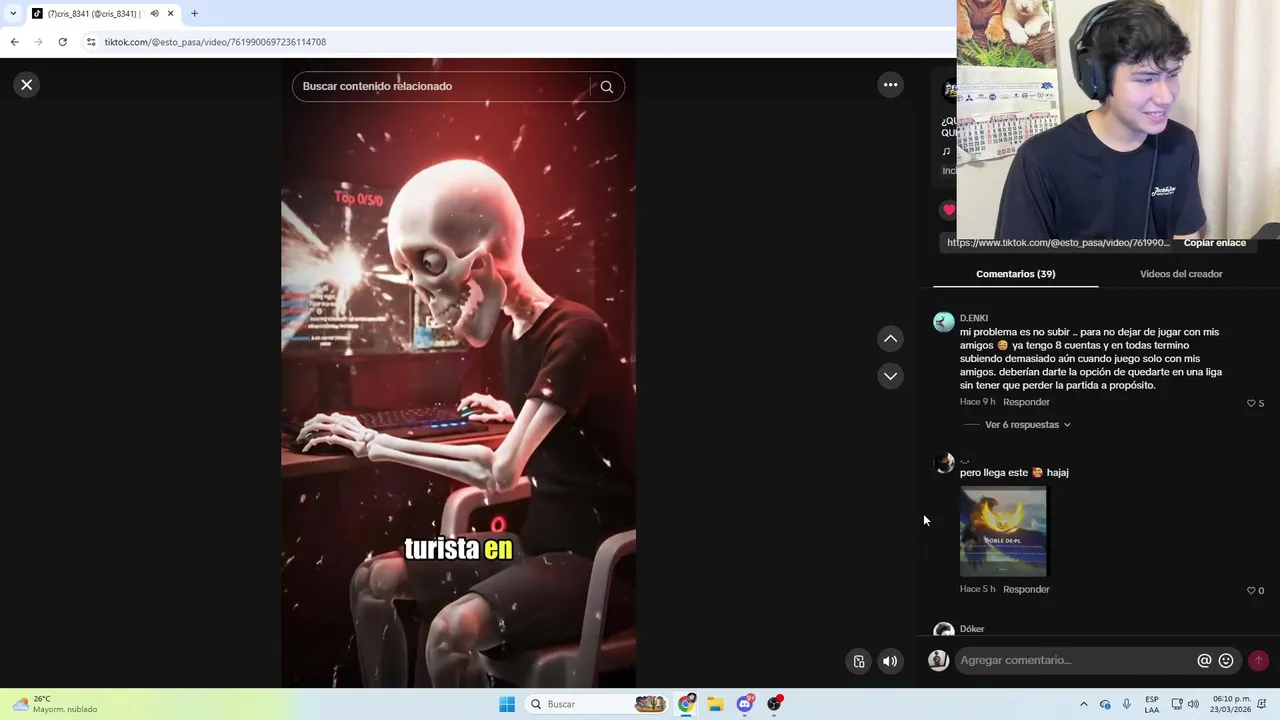Open Windows Start menu
This screenshot has height=720, width=1280.
[x=507, y=704]
